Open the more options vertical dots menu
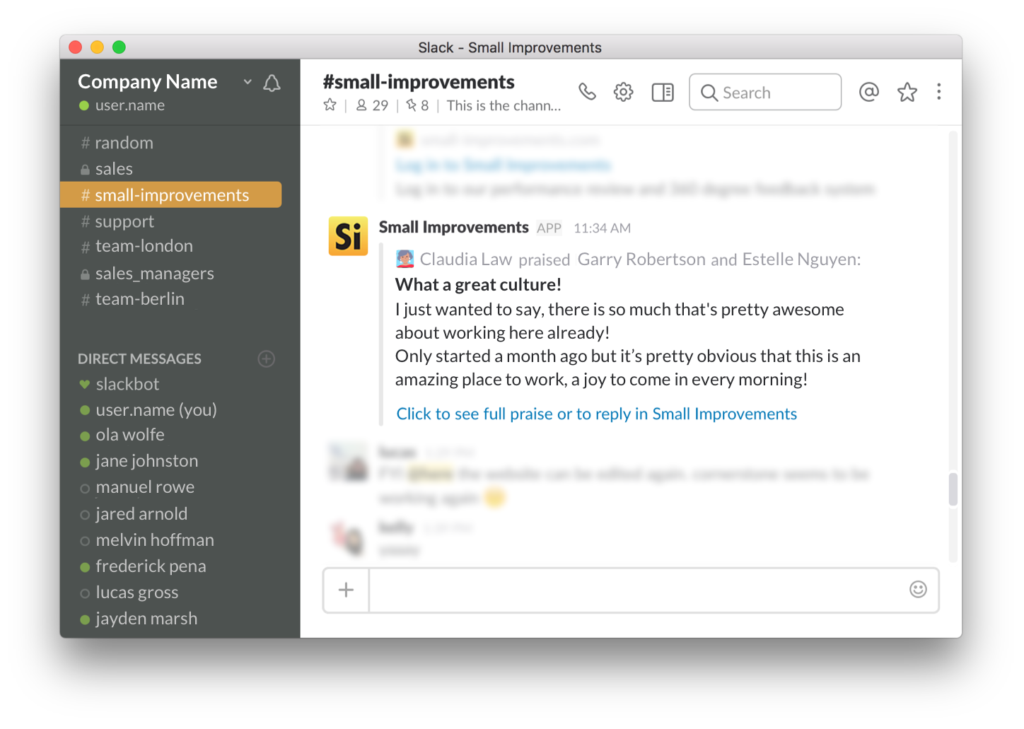Screen dimensions: 1024x729 click(x=938, y=92)
